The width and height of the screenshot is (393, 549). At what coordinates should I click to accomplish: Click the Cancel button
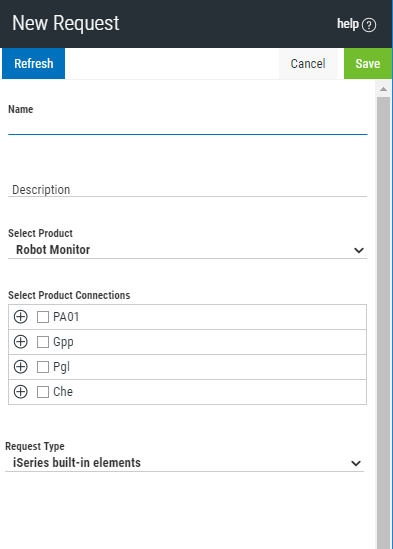click(308, 63)
